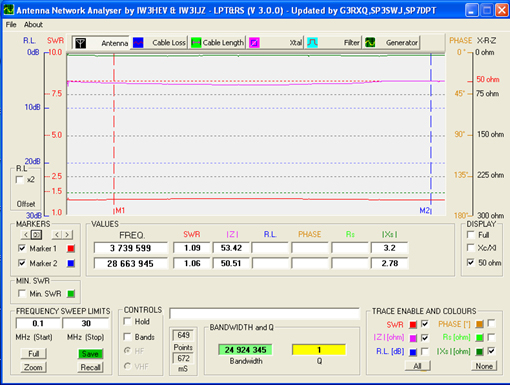The width and height of the screenshot is (510, 385).
Task: Open the Filter mode icon
Action: click(x=312, y=43)
